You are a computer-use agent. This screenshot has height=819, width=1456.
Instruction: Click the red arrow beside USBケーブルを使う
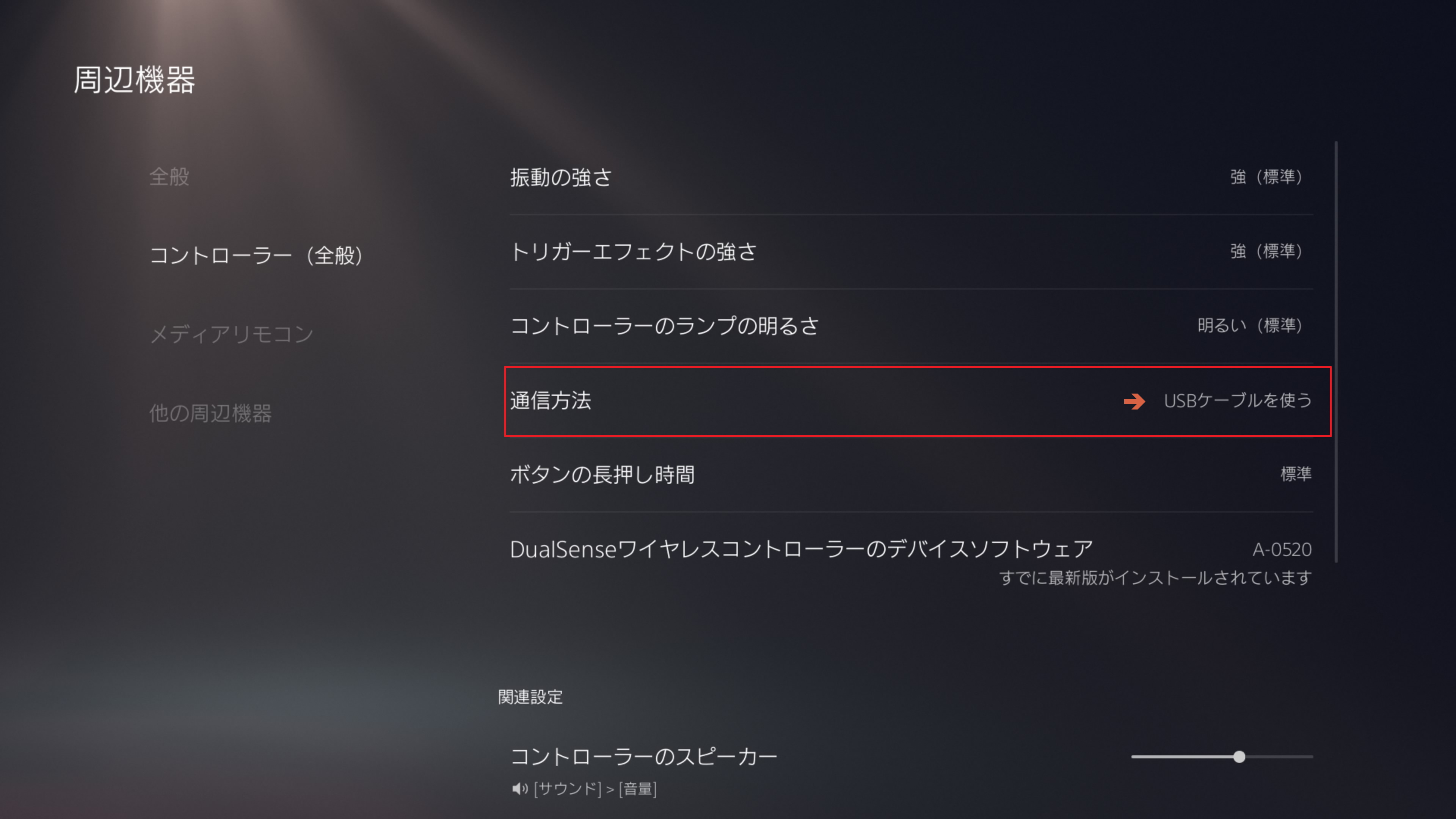pos(1134,401)
